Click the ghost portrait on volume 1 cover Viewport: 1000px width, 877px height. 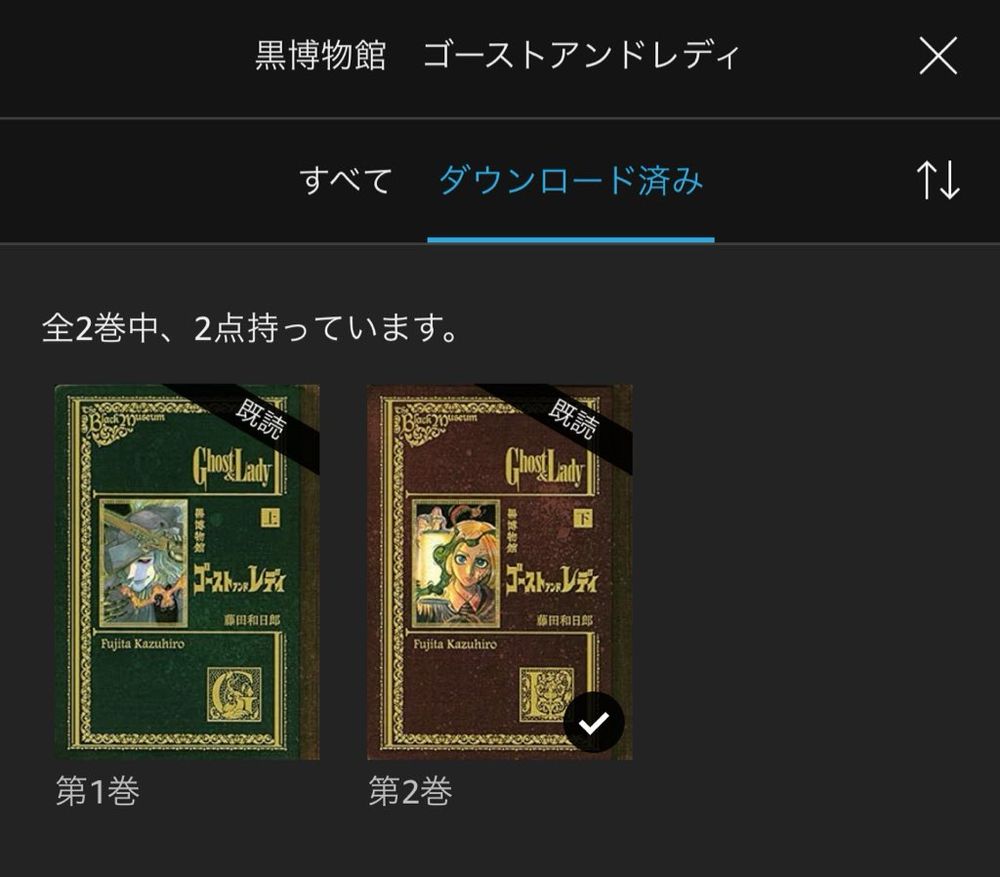point(144,563)
